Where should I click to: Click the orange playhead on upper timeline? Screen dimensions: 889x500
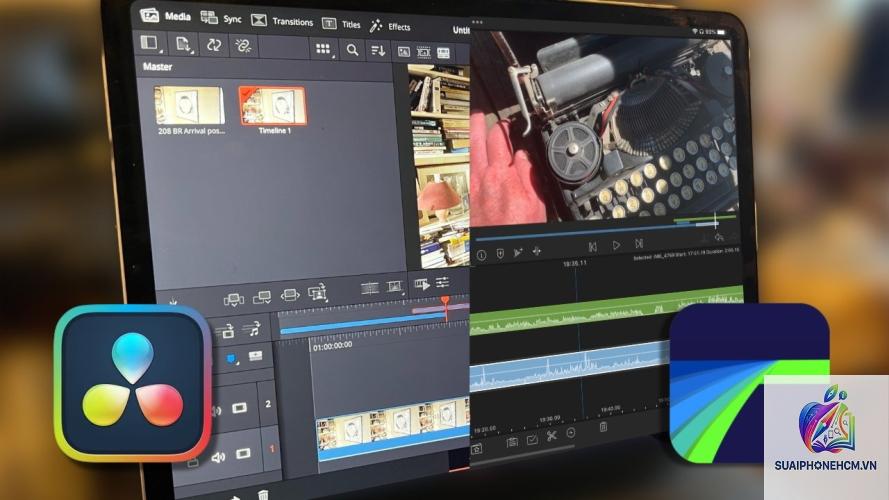[x=446, y=308]
